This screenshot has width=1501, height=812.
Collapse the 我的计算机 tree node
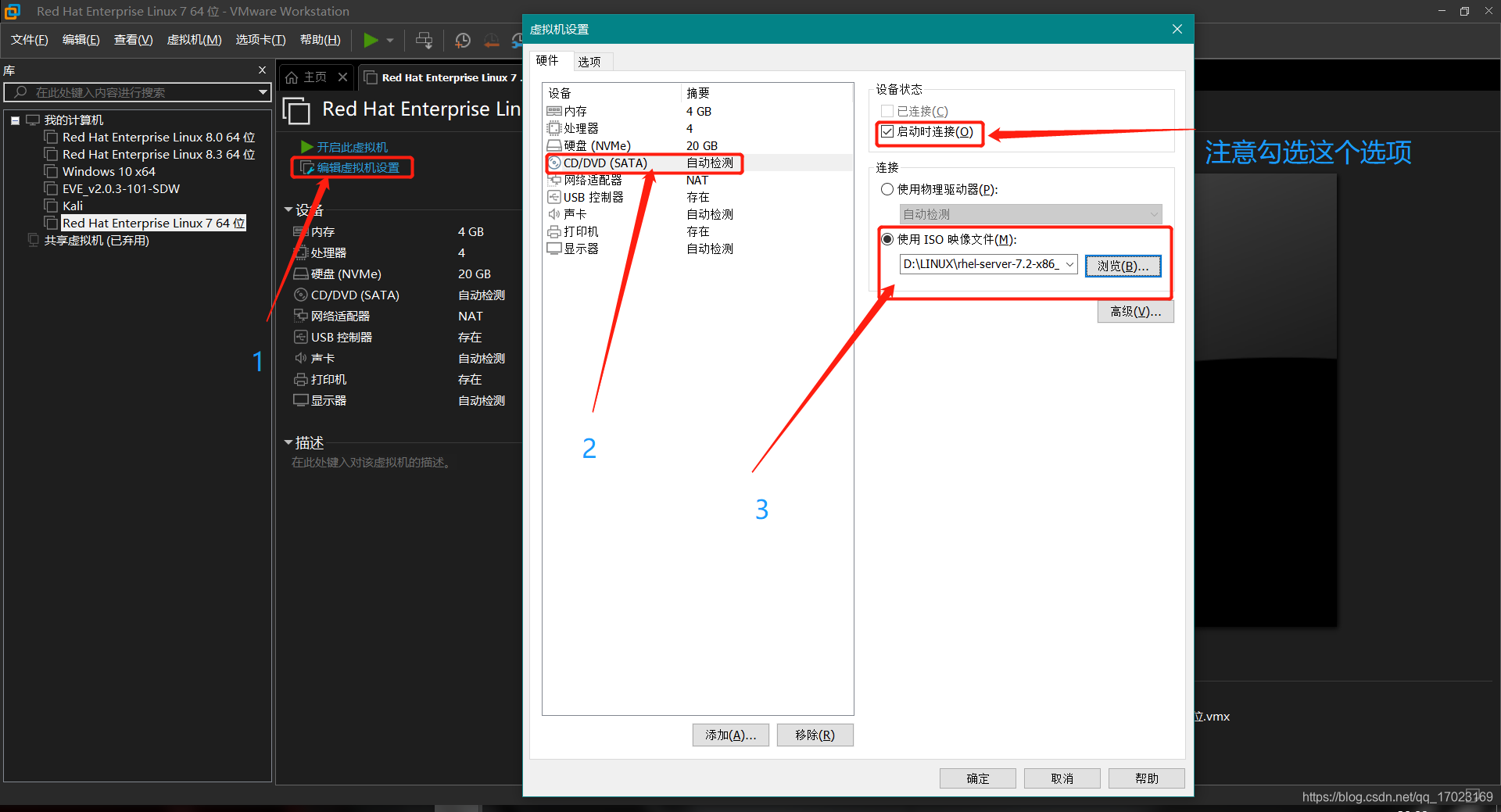tap(15, 120)
